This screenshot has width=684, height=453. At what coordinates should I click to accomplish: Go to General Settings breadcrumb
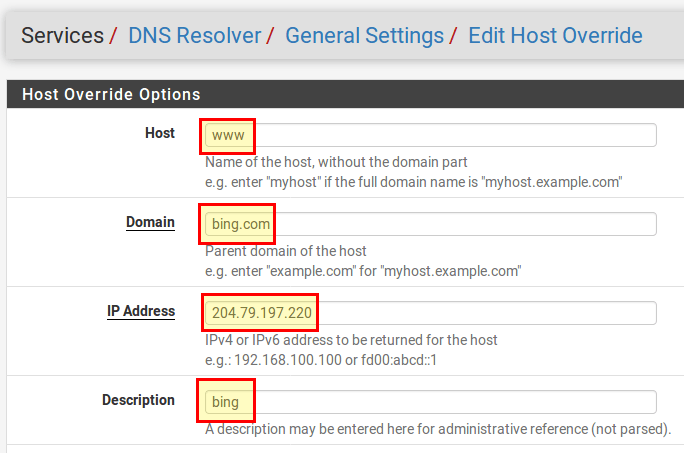coord(364,36)
